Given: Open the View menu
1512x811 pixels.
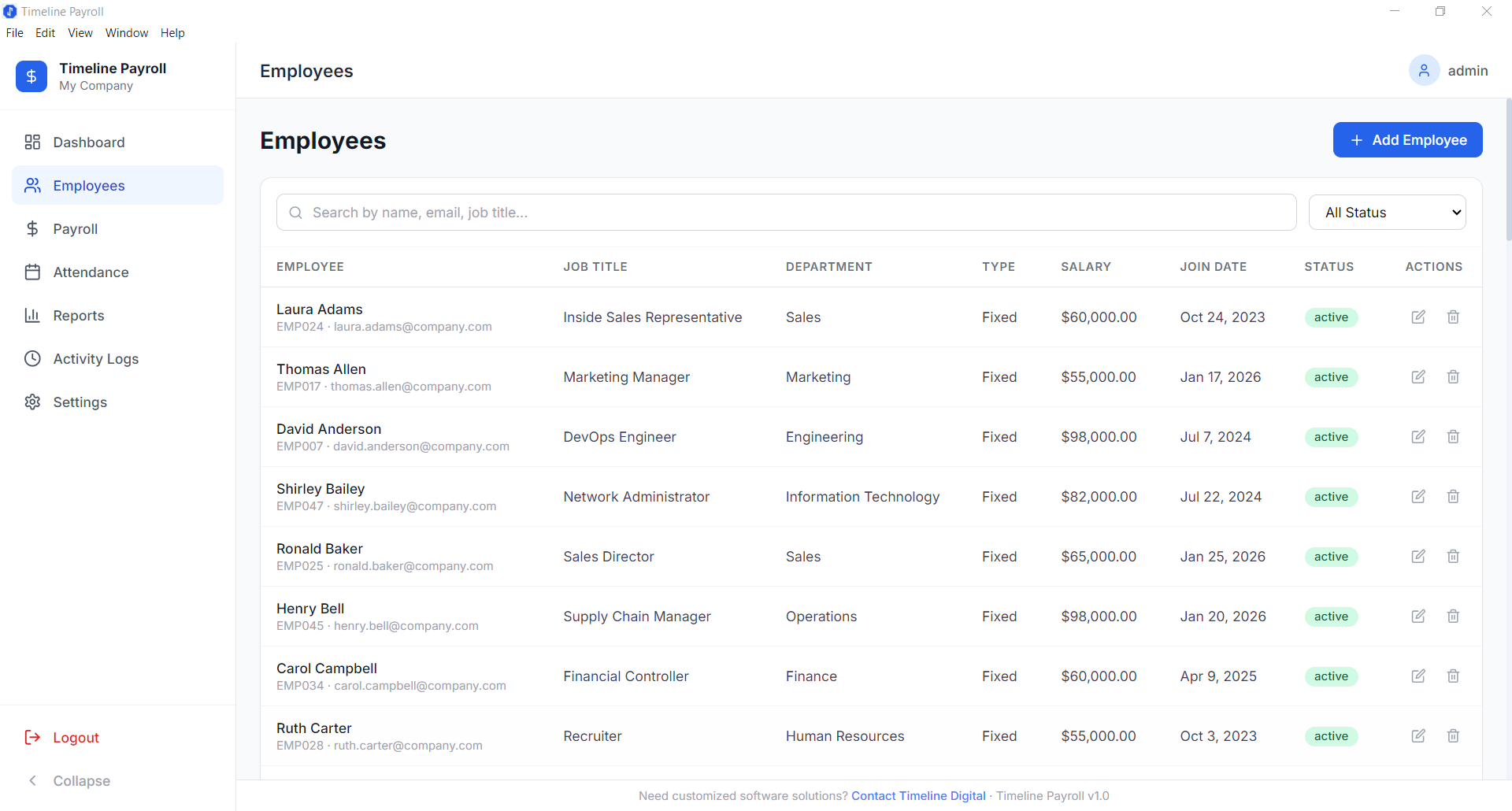Looking at the screenshot, I should tap(80, 32).
